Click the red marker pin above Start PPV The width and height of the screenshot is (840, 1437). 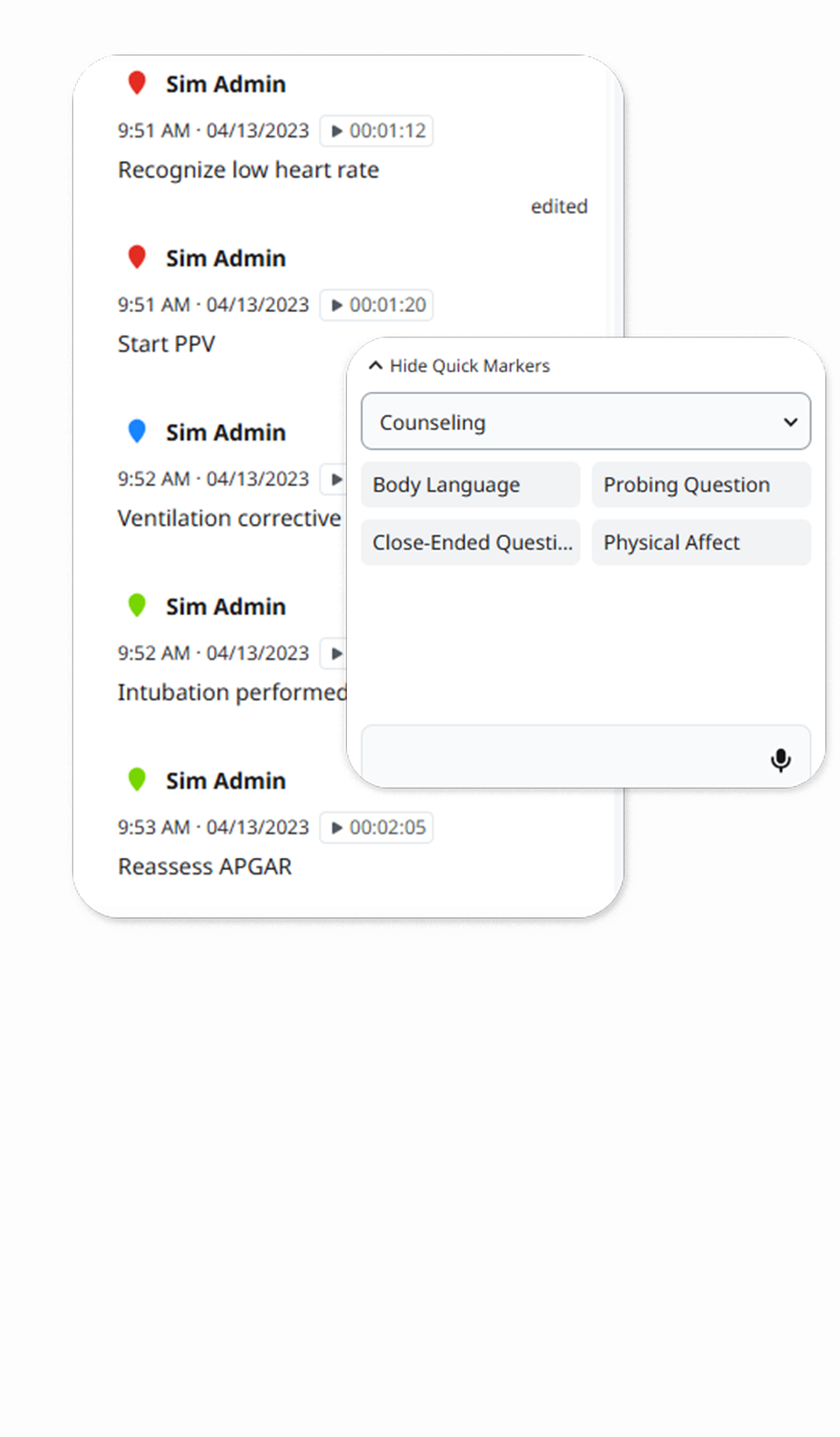click(x=137, y=257)
